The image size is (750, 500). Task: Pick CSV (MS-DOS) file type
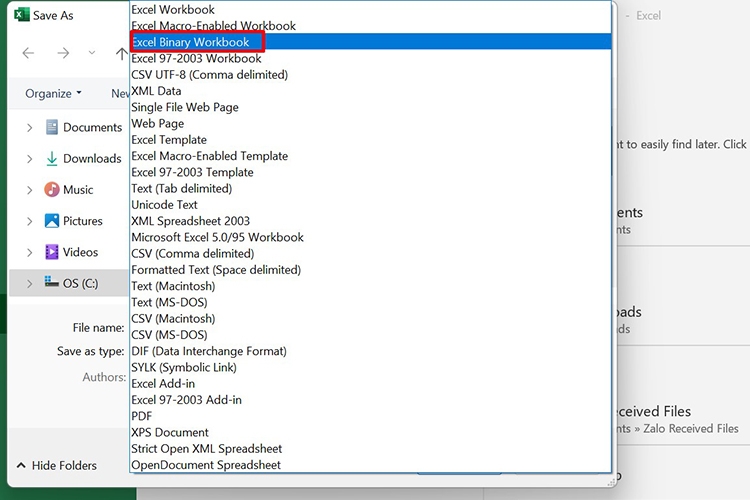click(x=370, y=335)
